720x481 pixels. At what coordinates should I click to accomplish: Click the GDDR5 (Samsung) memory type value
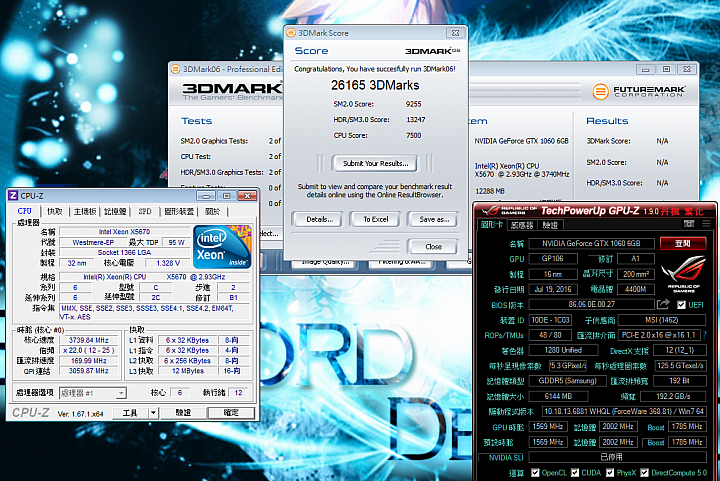[x=568, y=381]
